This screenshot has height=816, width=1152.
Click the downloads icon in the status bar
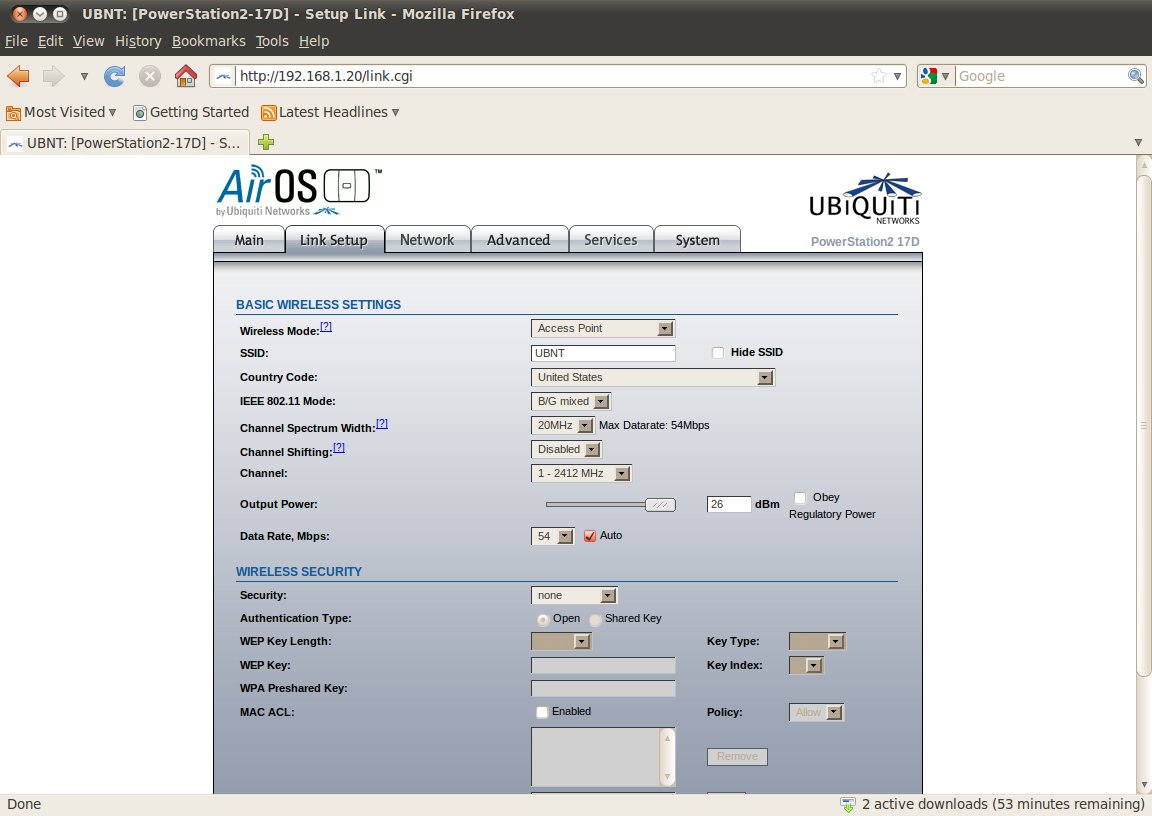tap(848, 804)
